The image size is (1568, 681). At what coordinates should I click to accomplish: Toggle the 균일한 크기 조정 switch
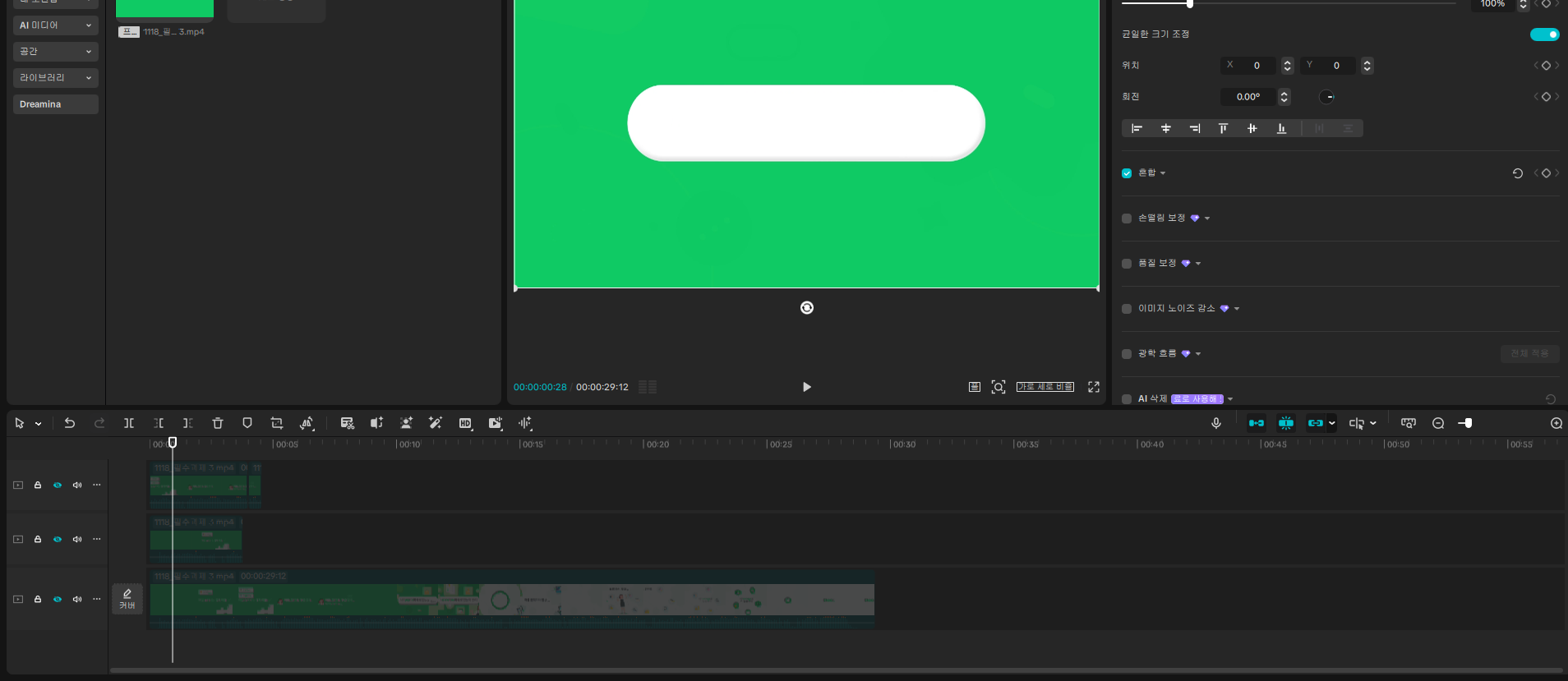click(1545, 35)
